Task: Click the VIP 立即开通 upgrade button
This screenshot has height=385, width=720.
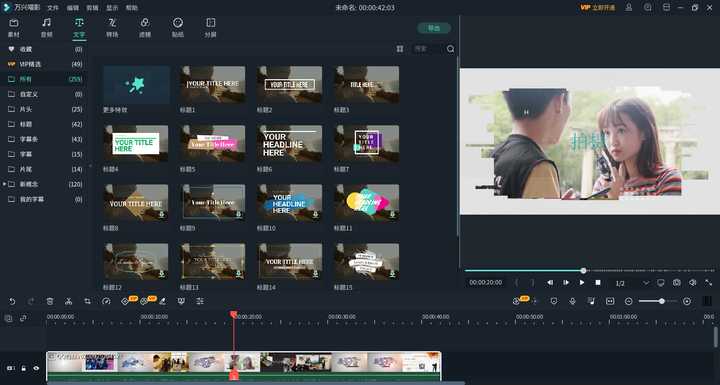Action: tap(597, 8)
